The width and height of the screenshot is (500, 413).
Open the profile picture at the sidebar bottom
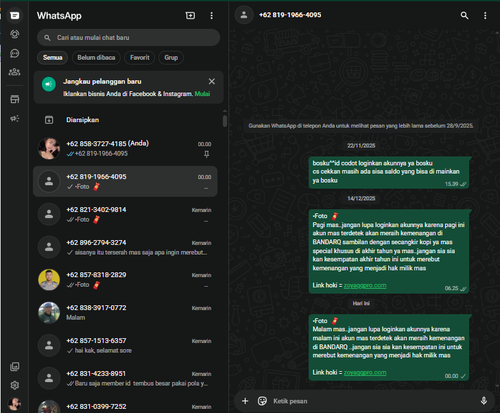14,404
